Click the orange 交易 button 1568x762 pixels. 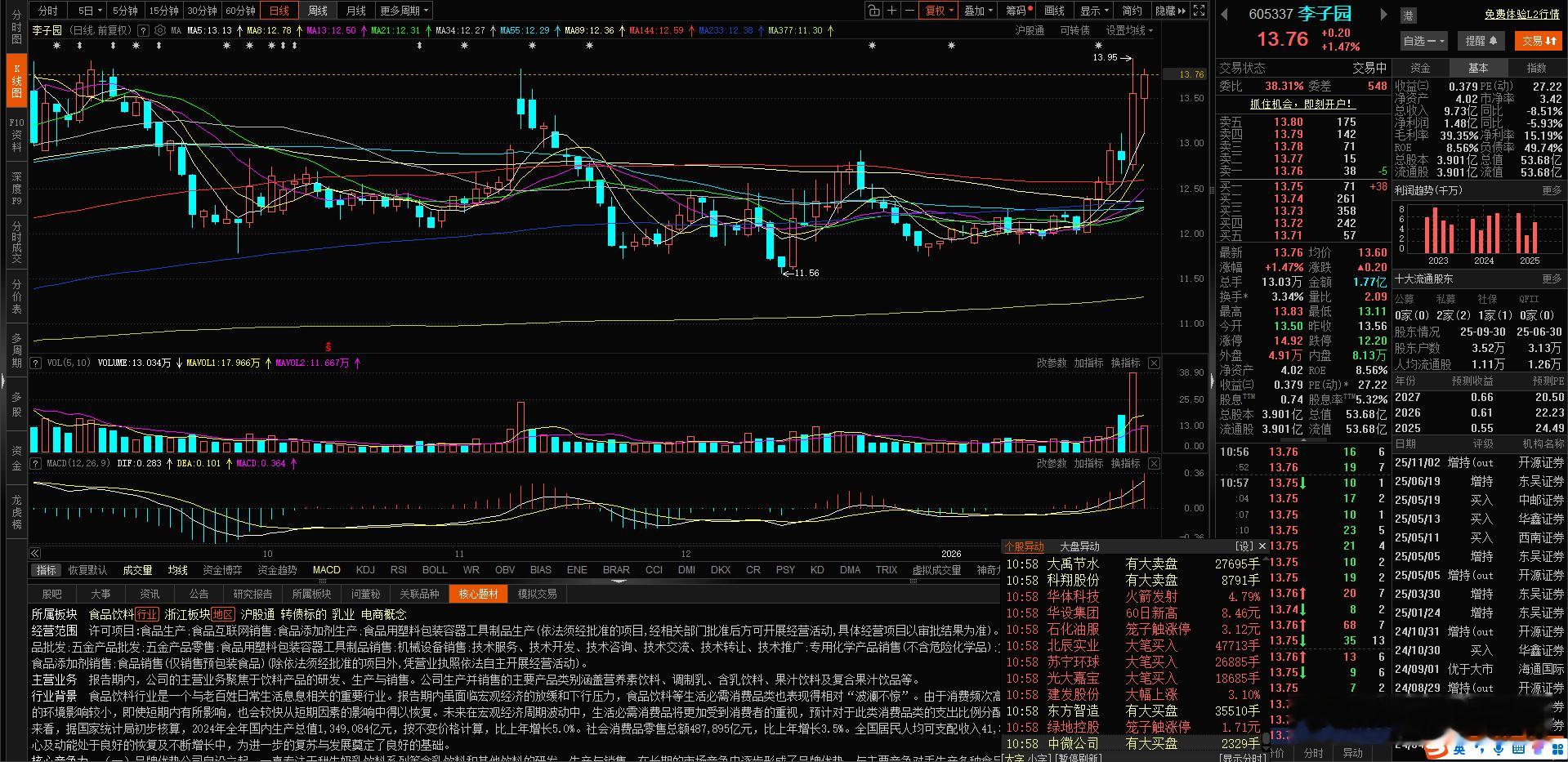tap(1540, 40)
